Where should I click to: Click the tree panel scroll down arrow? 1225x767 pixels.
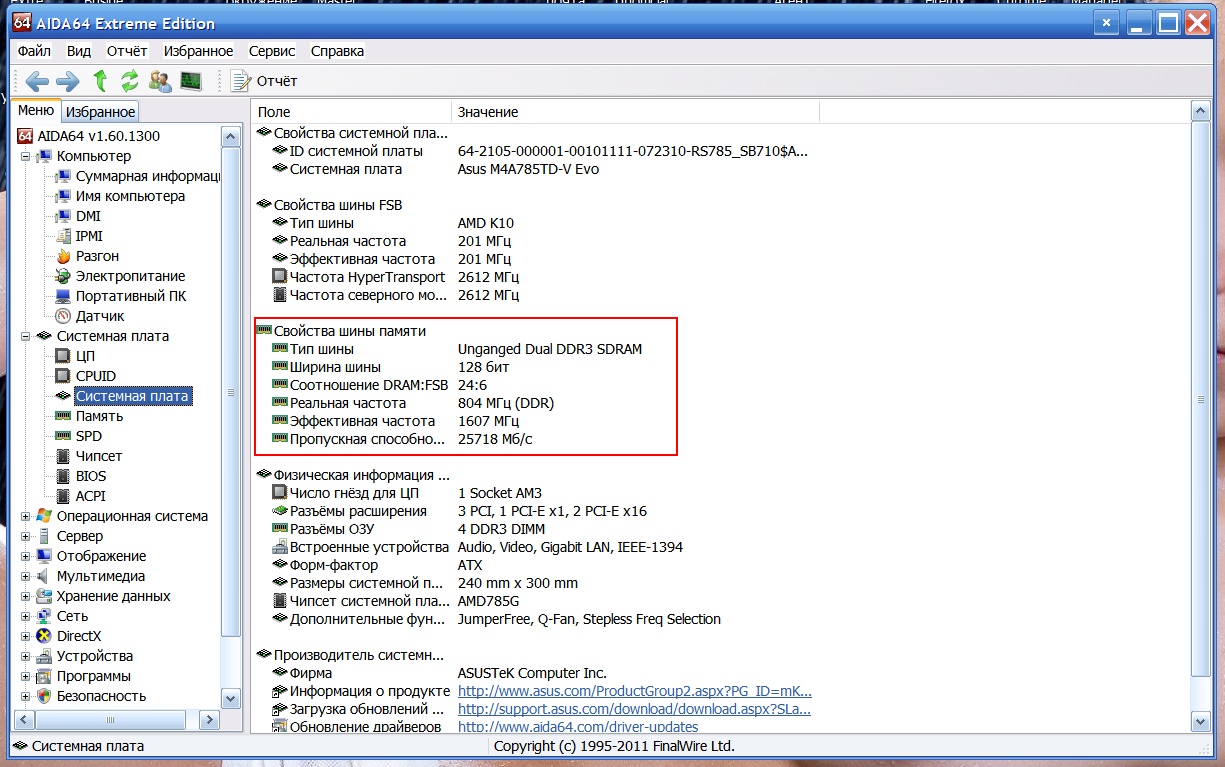point(231,698)
